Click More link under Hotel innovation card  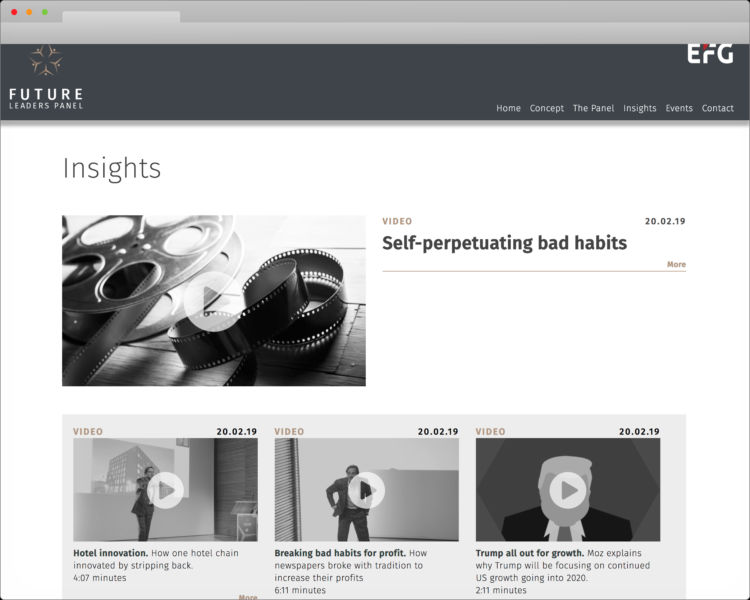[x=248, y=597]
